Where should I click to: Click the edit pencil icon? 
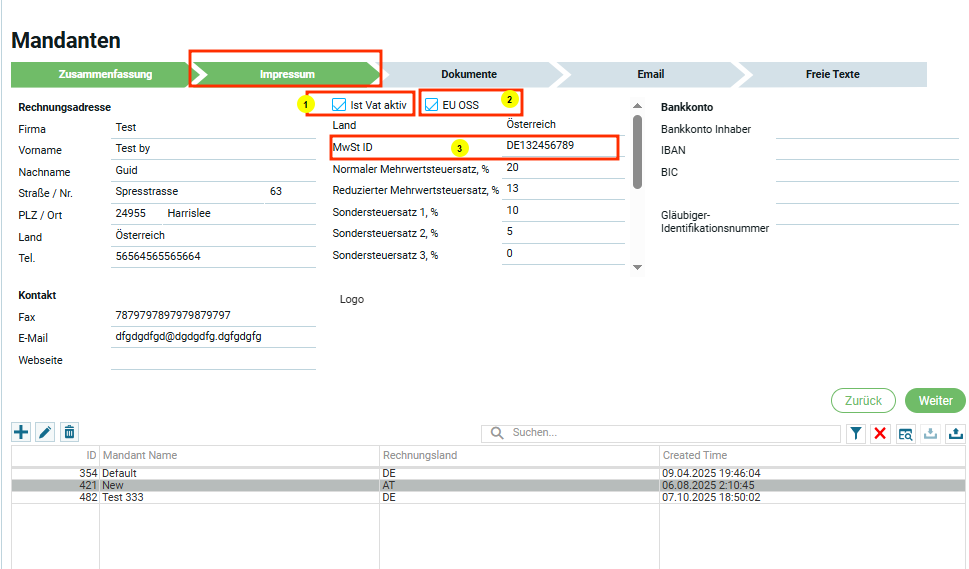(x=45, y=432)
